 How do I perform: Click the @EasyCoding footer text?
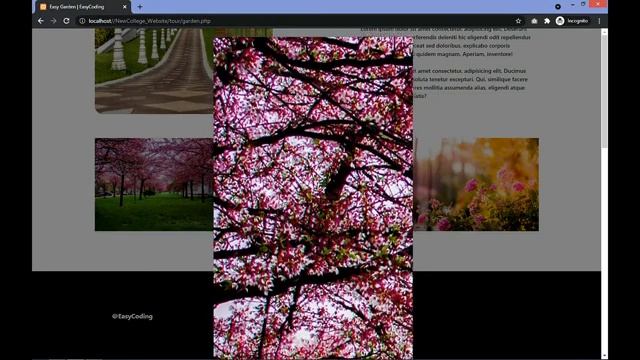click(x=132, y=316)
